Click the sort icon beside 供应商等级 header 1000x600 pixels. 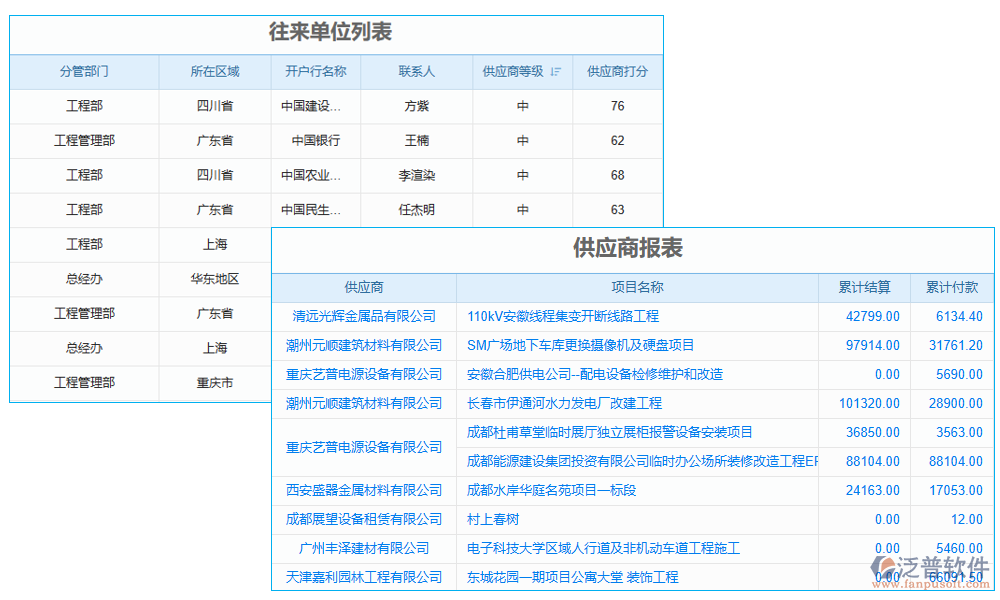tap(554, 71)
